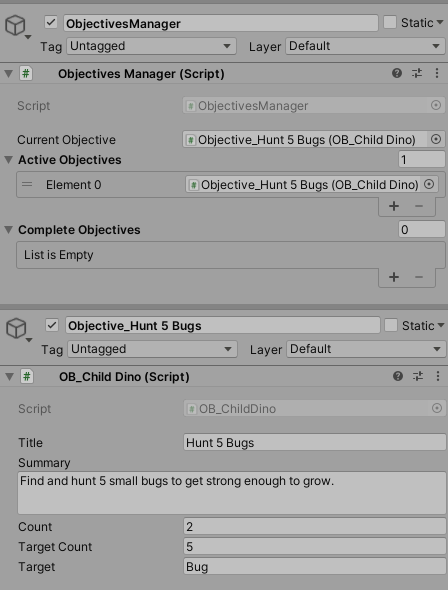Toggle ObjectivesManager active checkbox
The width and height of the screenshot is (448, 590).
click(51, 23)
